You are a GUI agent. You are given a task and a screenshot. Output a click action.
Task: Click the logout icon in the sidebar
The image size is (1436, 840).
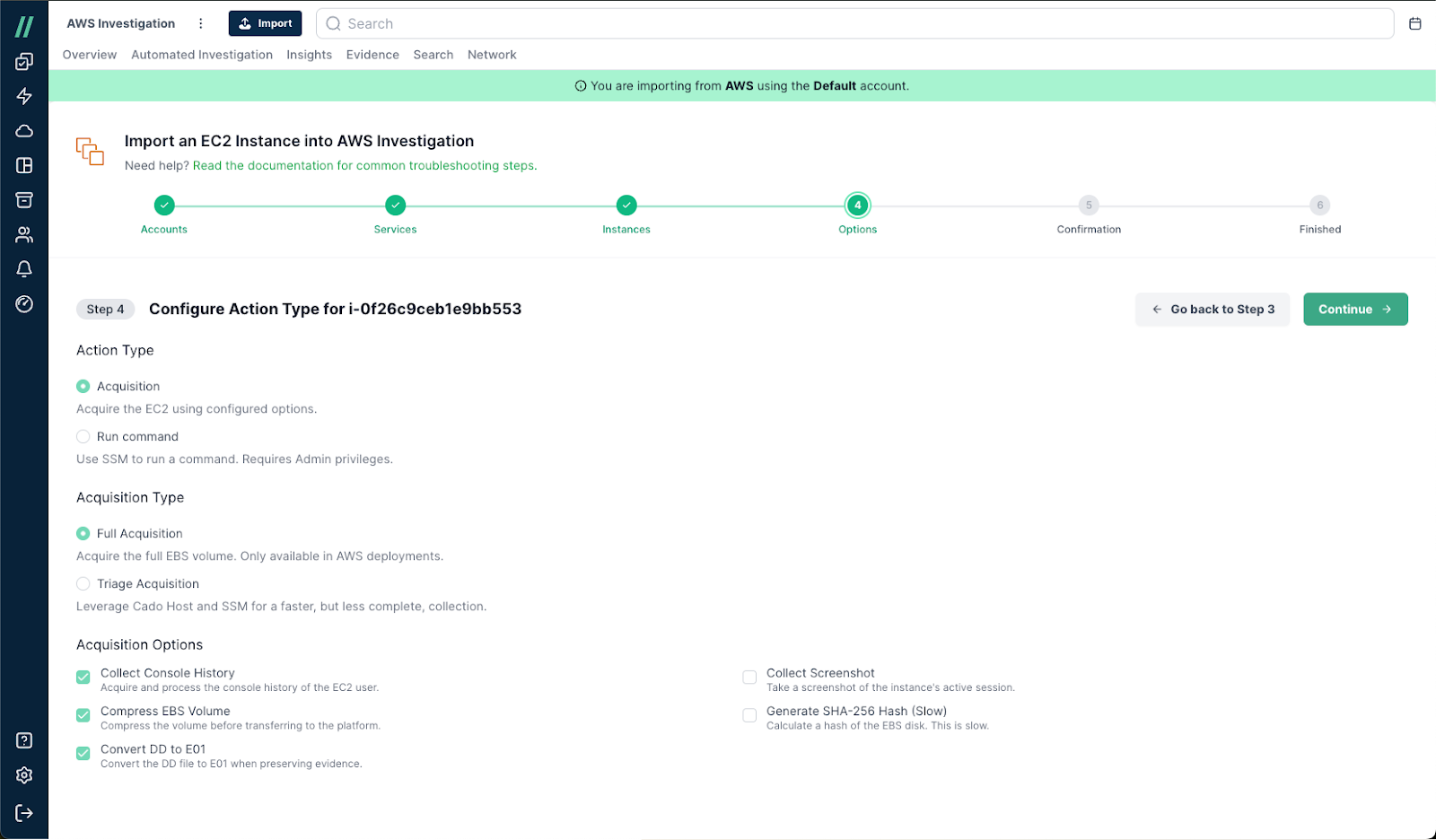24,813
